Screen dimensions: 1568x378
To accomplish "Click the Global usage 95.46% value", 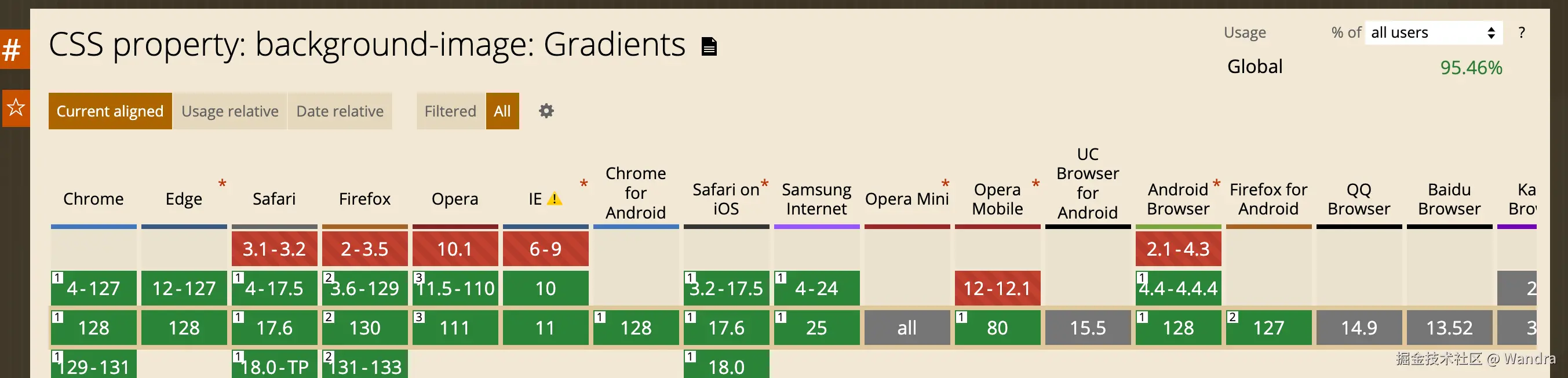I will 1470,68.
